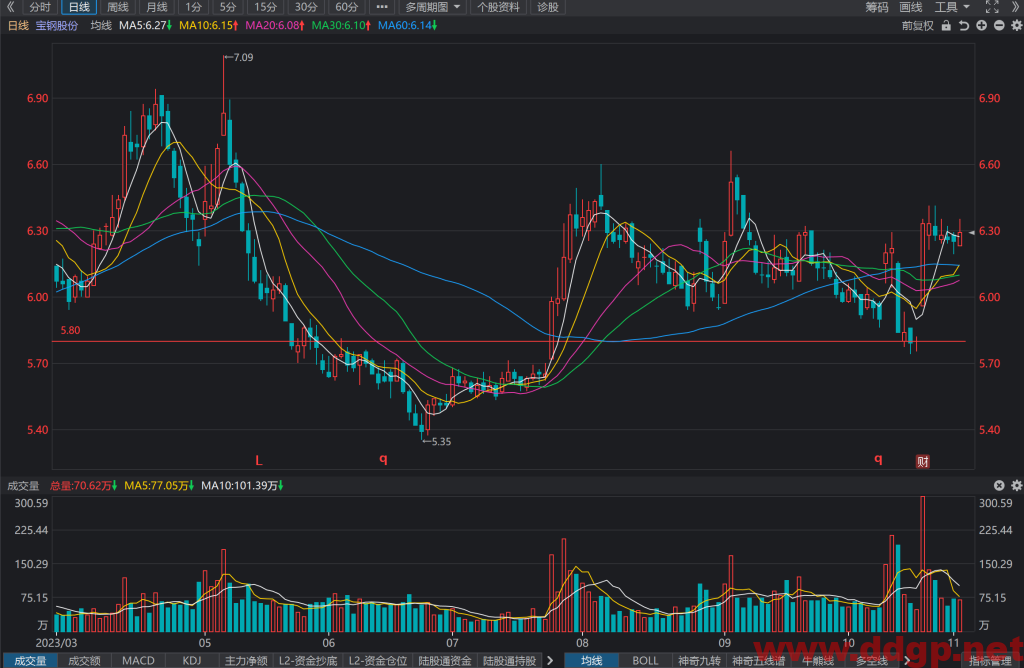Click the red q marker near June
The image size is (1024, 668).
(383, 459)
